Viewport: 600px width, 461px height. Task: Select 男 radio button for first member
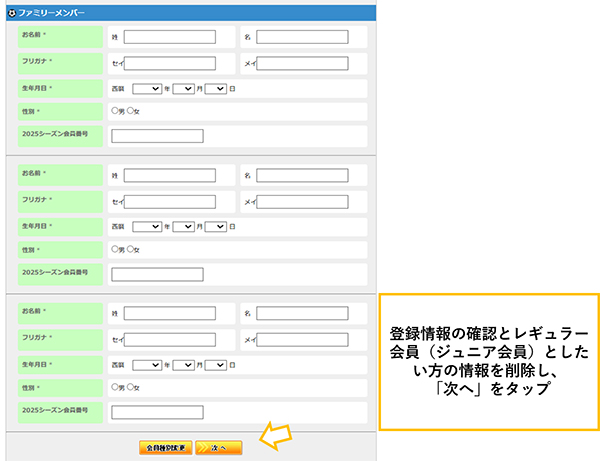tap(115, 110)
